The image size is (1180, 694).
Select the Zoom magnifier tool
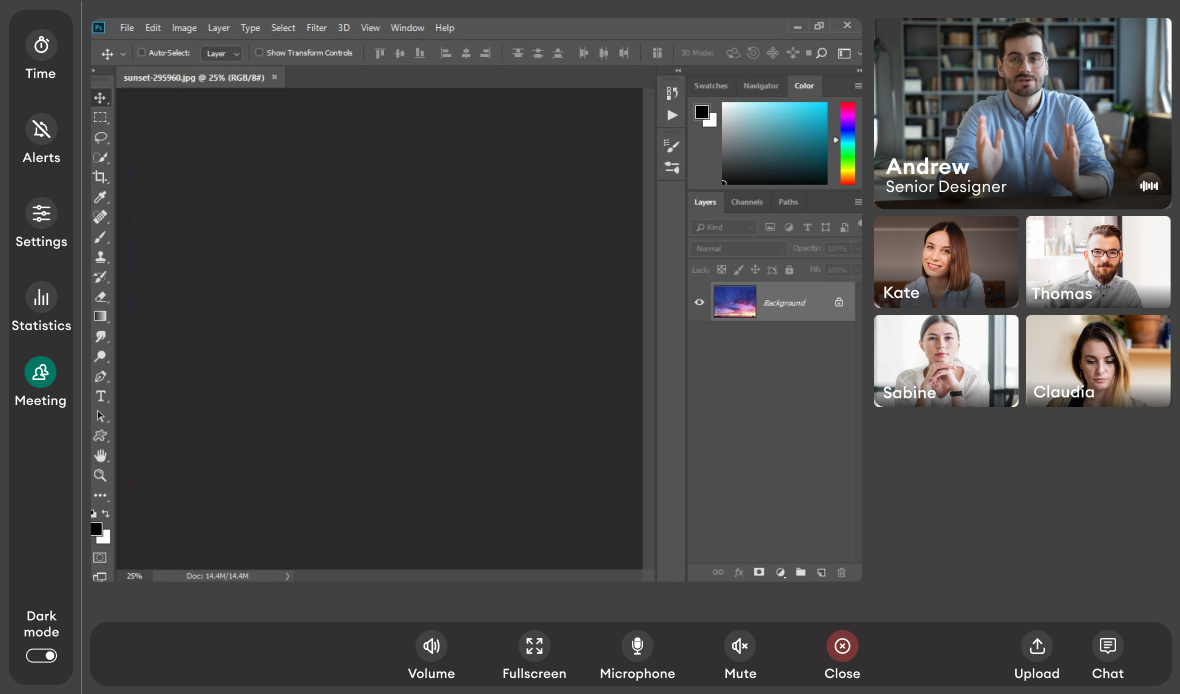(x=100, y=475)
